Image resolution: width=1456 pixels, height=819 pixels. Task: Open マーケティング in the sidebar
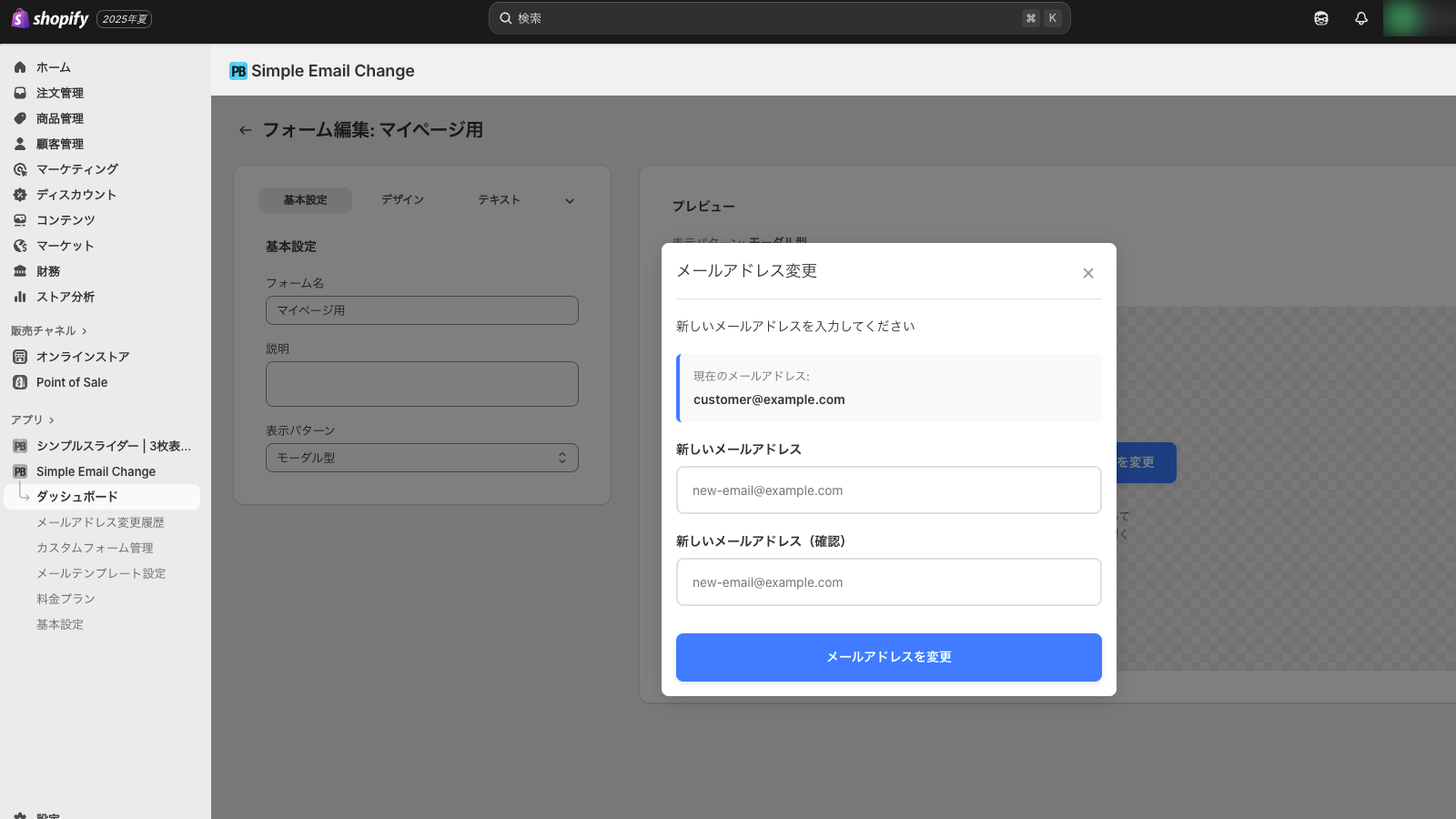[x=76, y=168]
